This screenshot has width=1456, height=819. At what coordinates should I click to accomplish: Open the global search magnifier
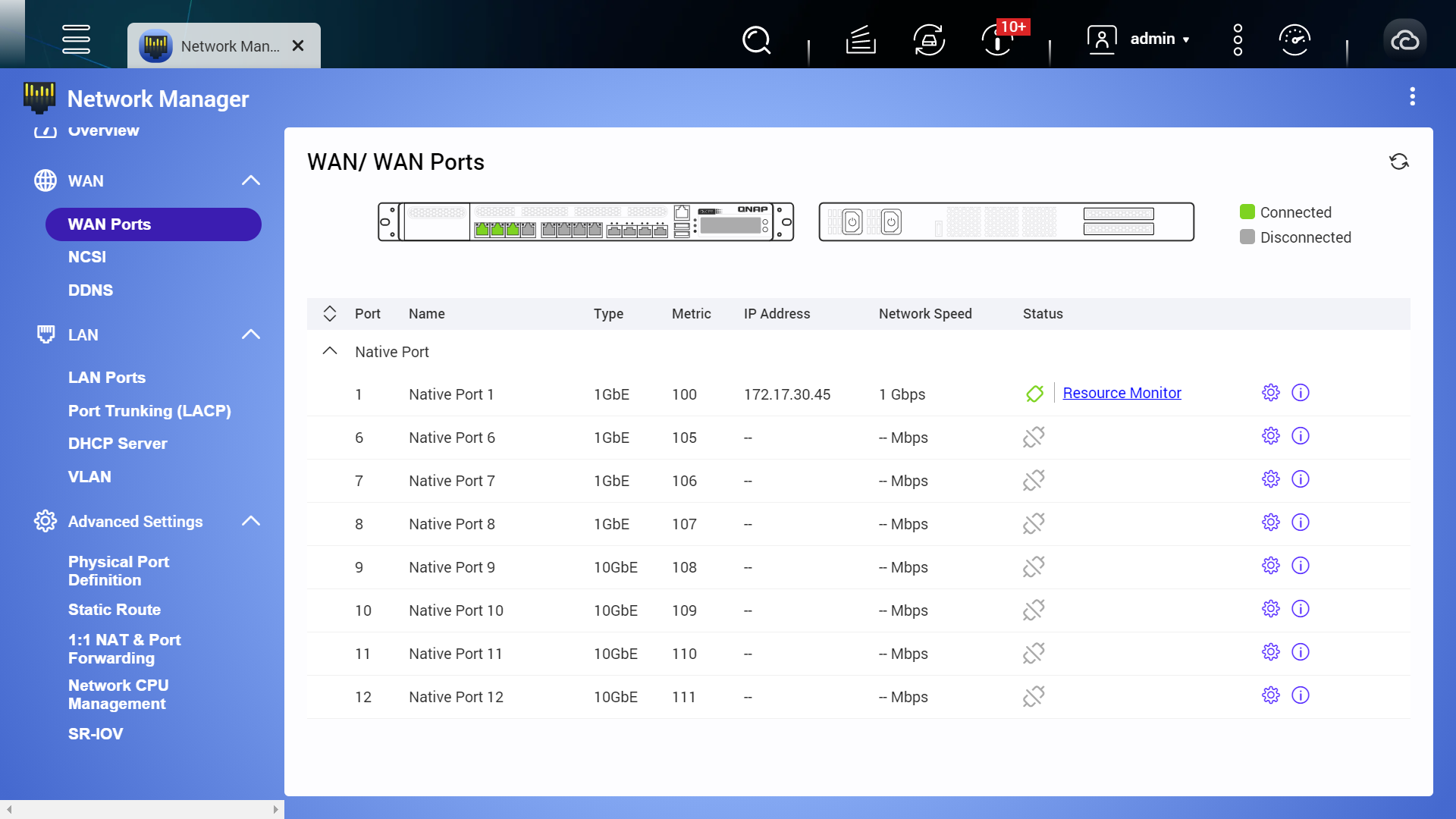click(x=756, y=40)
